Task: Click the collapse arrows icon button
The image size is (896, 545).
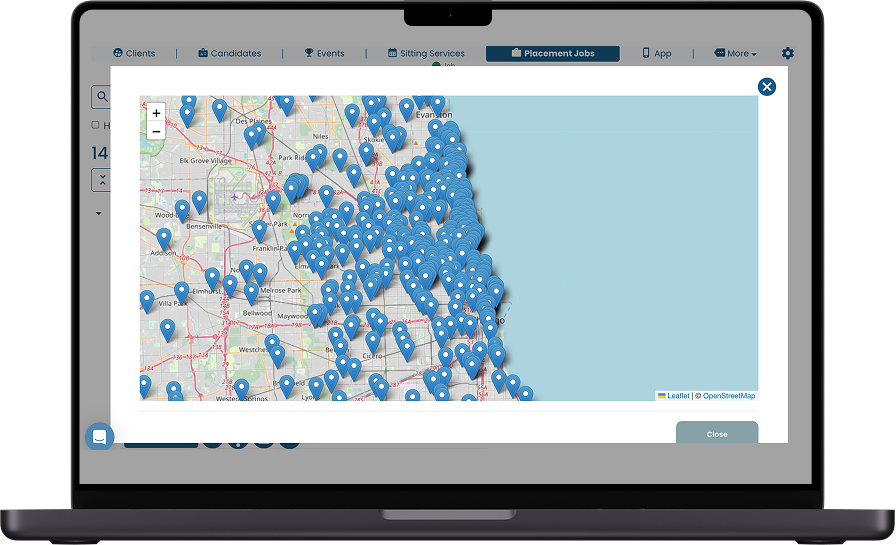Action: (x=102, y=179)
